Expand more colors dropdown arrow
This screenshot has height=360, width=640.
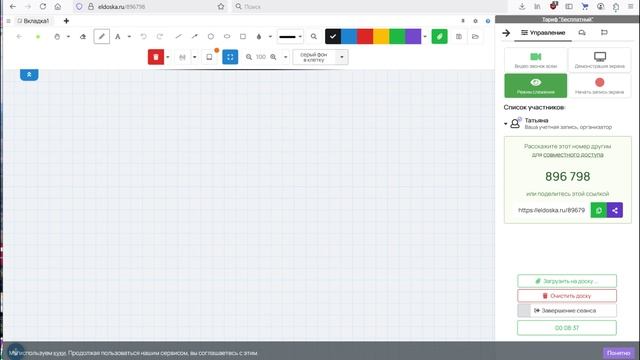pos(425,37)
